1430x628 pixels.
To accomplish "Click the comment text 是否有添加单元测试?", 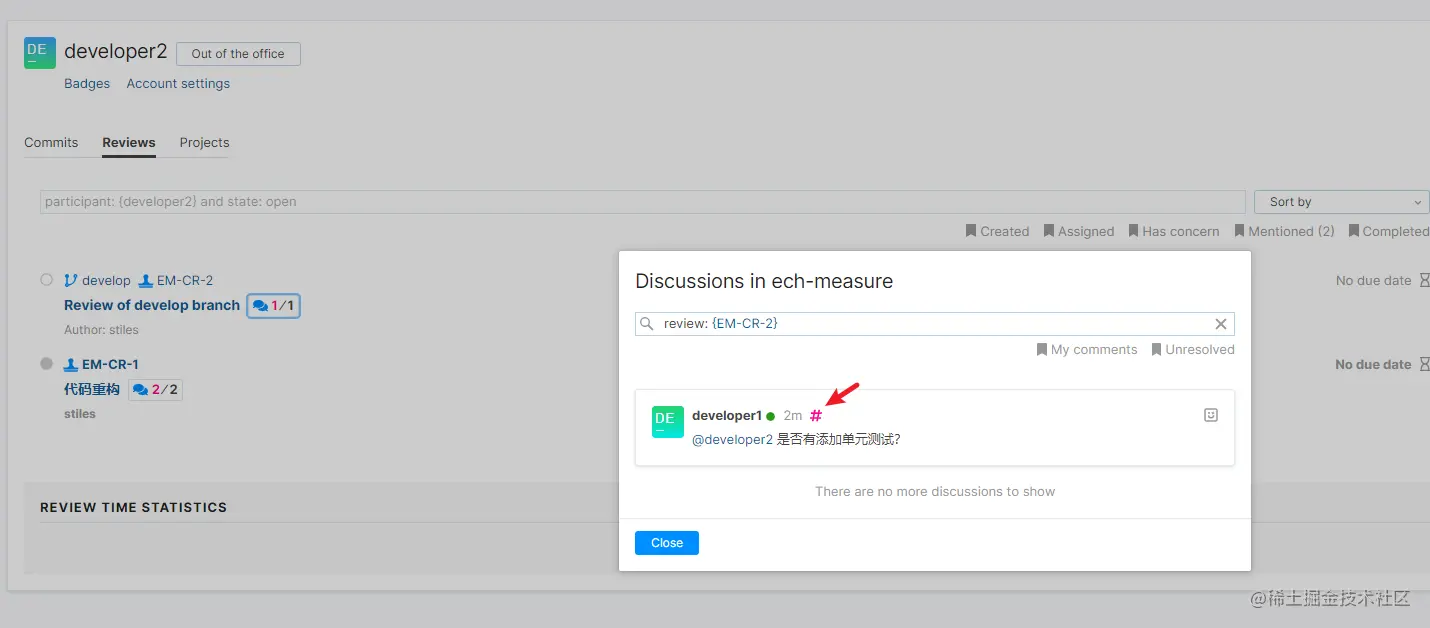I will (x=839, y=439).
